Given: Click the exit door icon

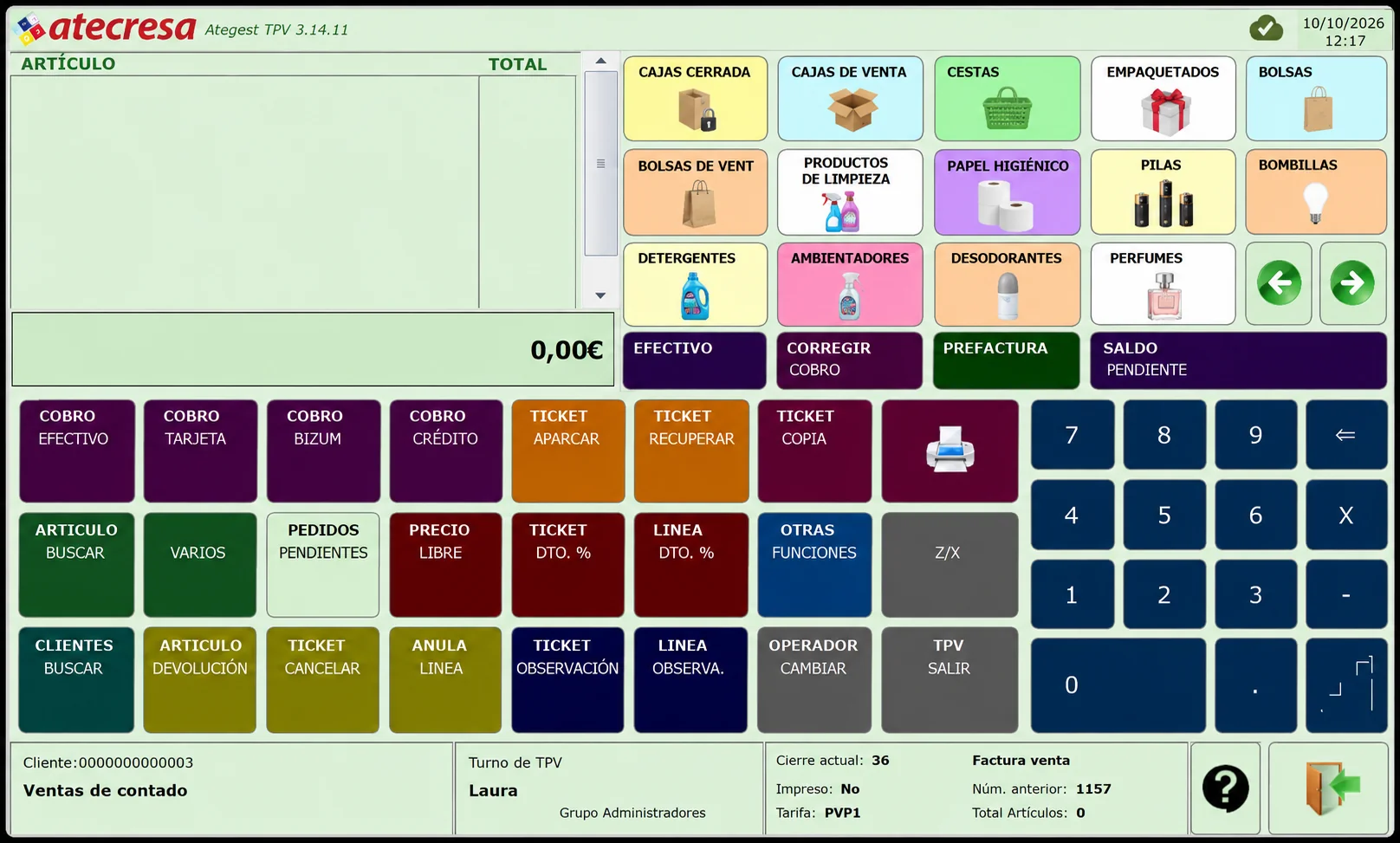Looking at the screenshot, I should tap(1329, 788).
